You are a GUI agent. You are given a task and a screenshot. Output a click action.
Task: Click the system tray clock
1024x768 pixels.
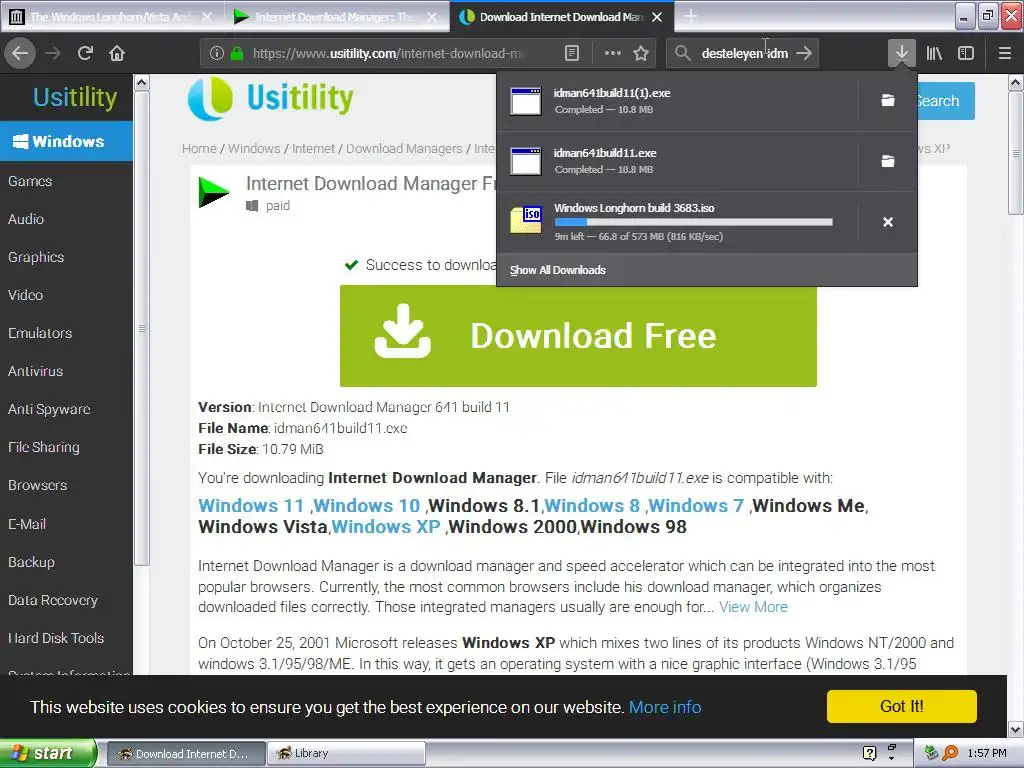tap(987, 753)
